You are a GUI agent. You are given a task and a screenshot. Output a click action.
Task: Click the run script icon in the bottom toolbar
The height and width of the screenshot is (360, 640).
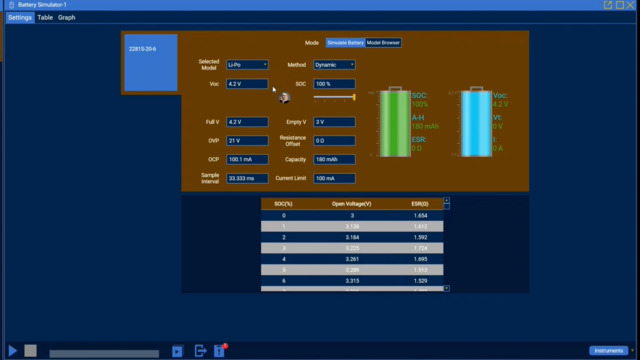coord(177,351)
